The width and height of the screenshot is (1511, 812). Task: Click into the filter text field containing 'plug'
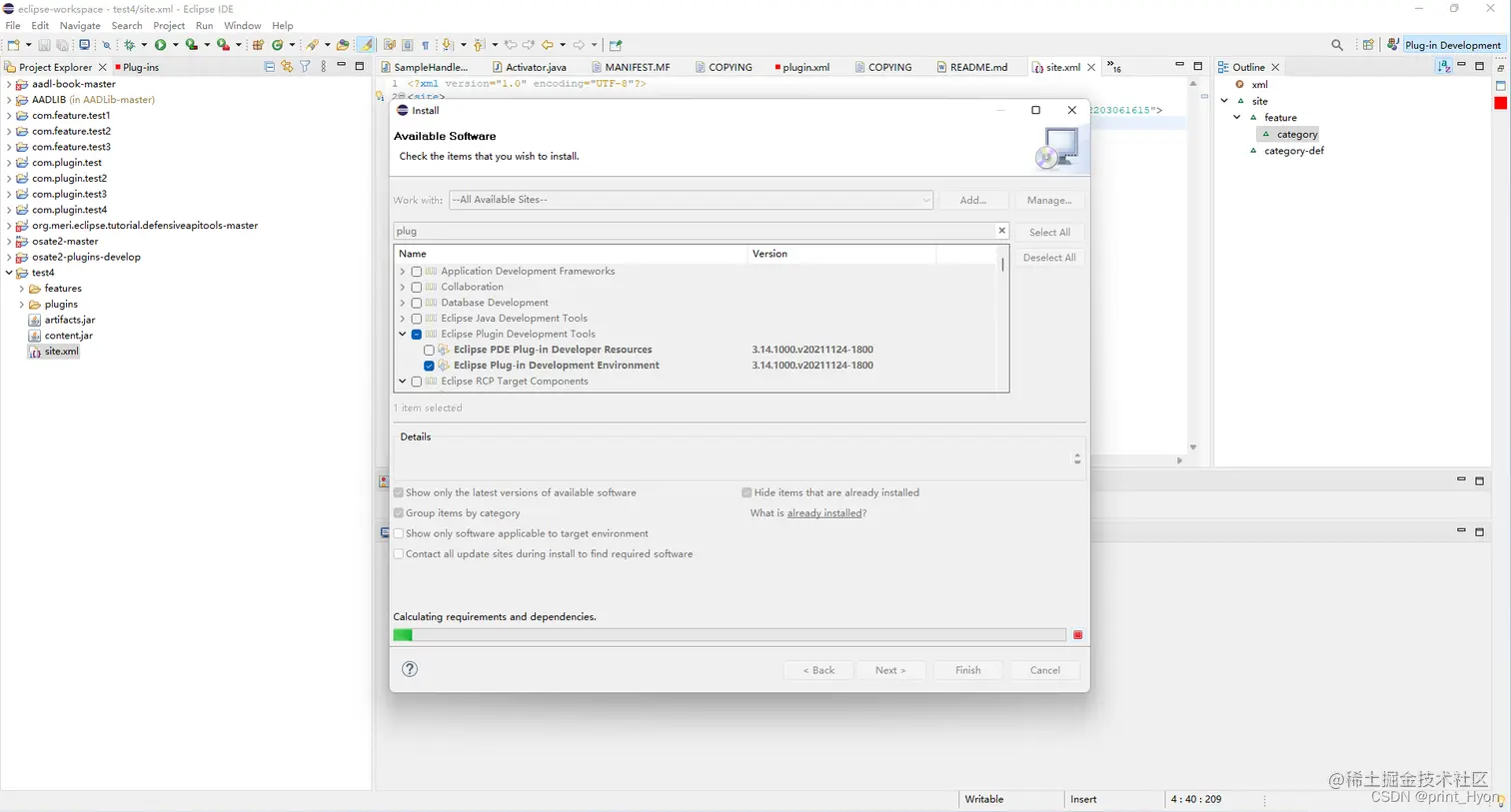pyautogui.click(x=694, y=231)
